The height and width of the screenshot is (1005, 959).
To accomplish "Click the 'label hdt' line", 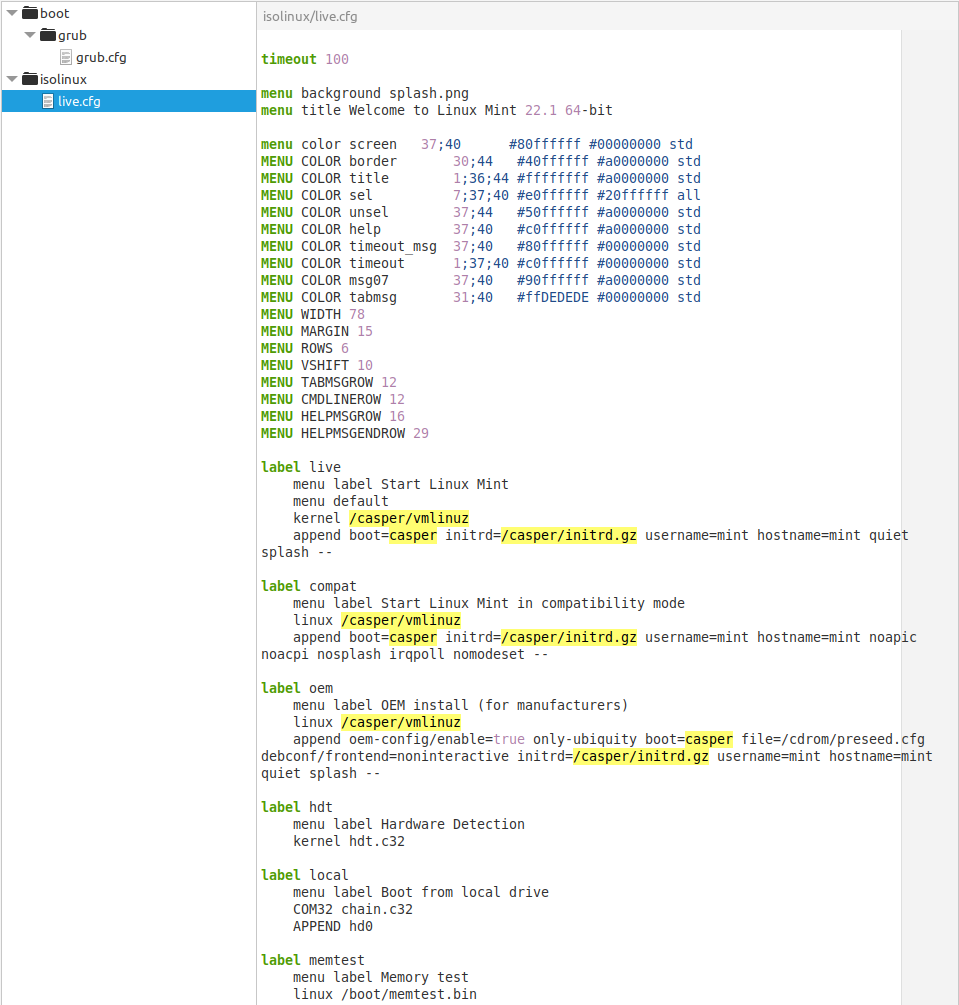I will click(x=297, y=807).
